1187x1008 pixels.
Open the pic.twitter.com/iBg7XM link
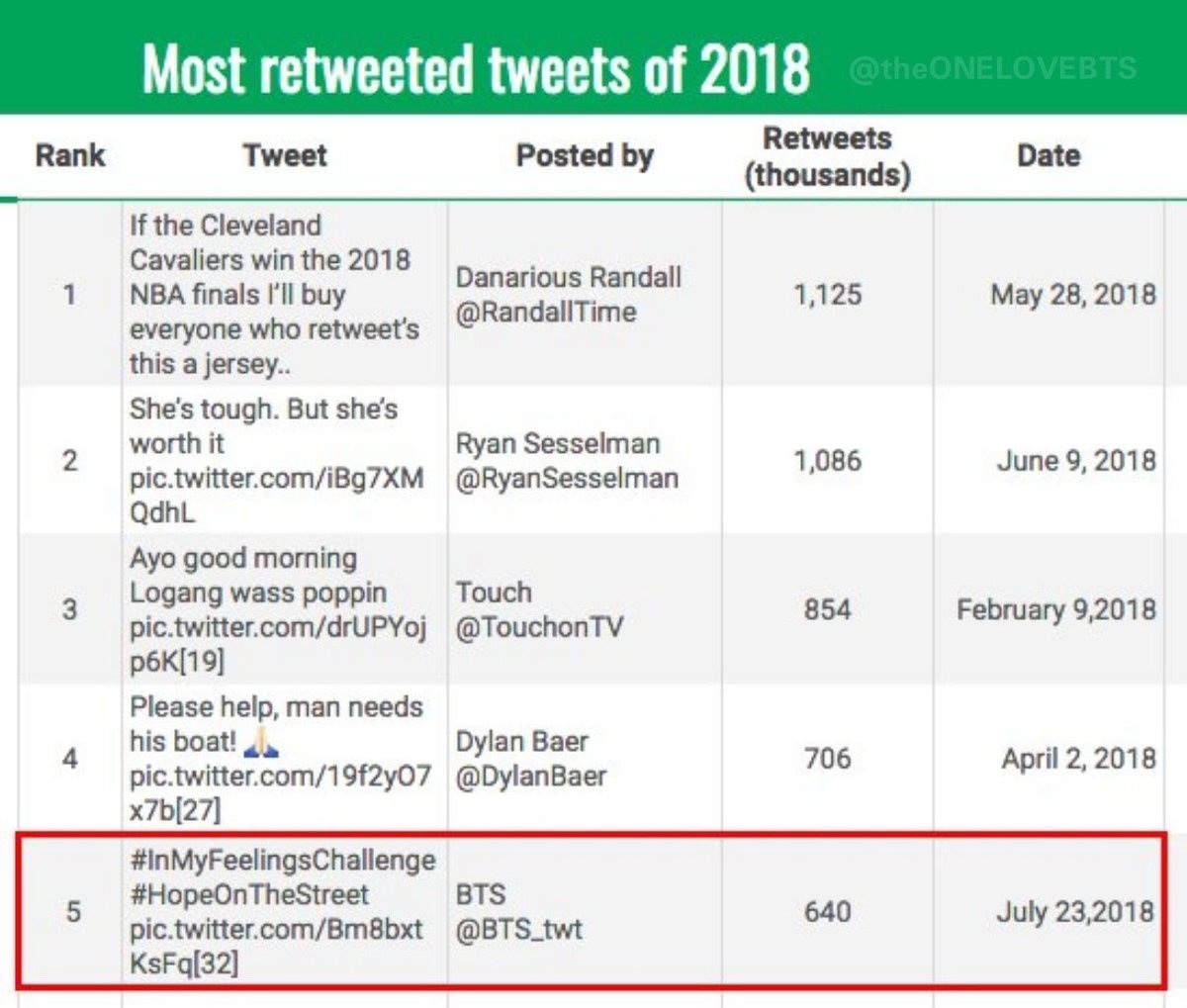(x=277, y=478)
